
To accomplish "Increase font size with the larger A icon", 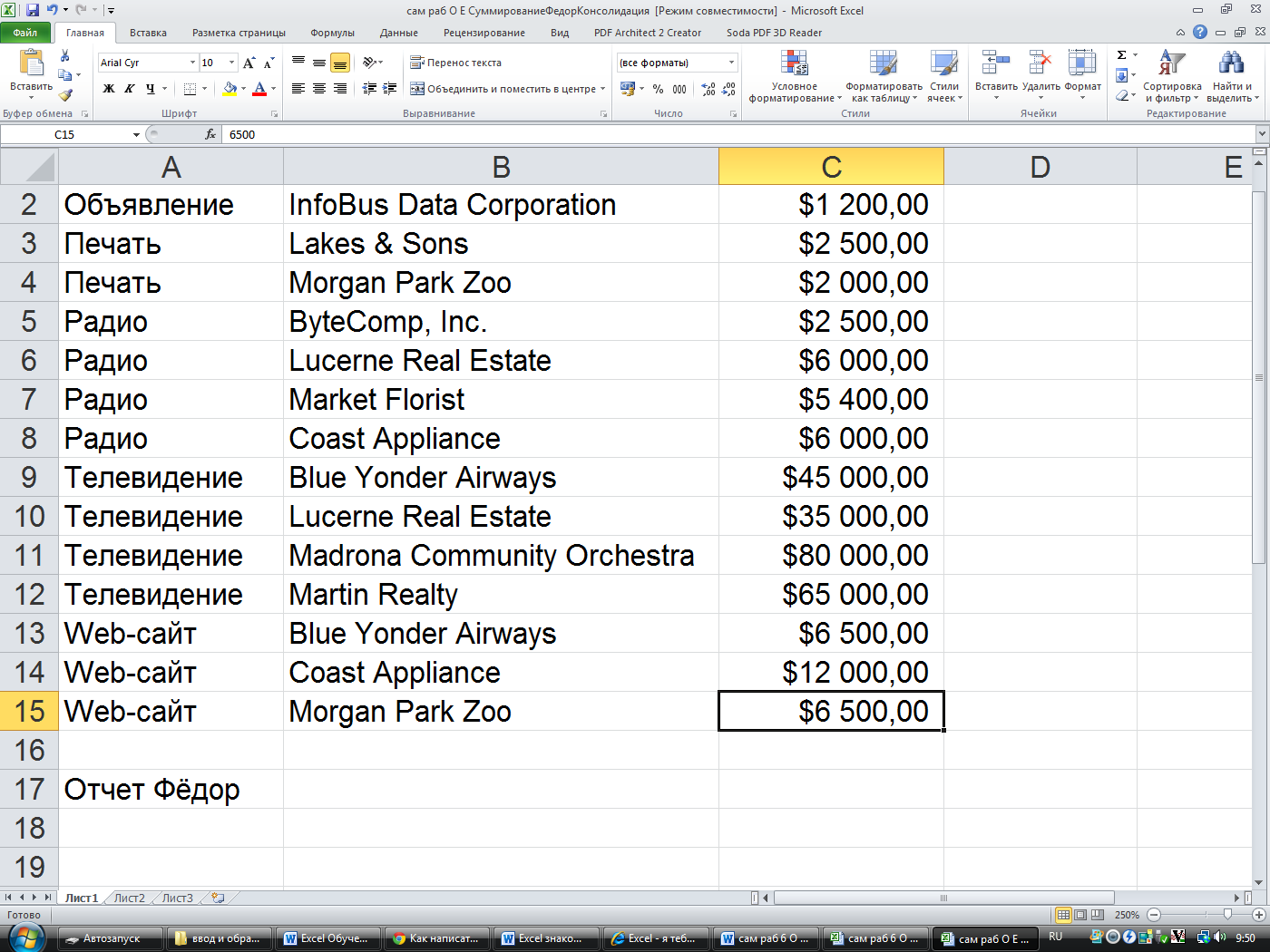I will [x=249, y=63].
